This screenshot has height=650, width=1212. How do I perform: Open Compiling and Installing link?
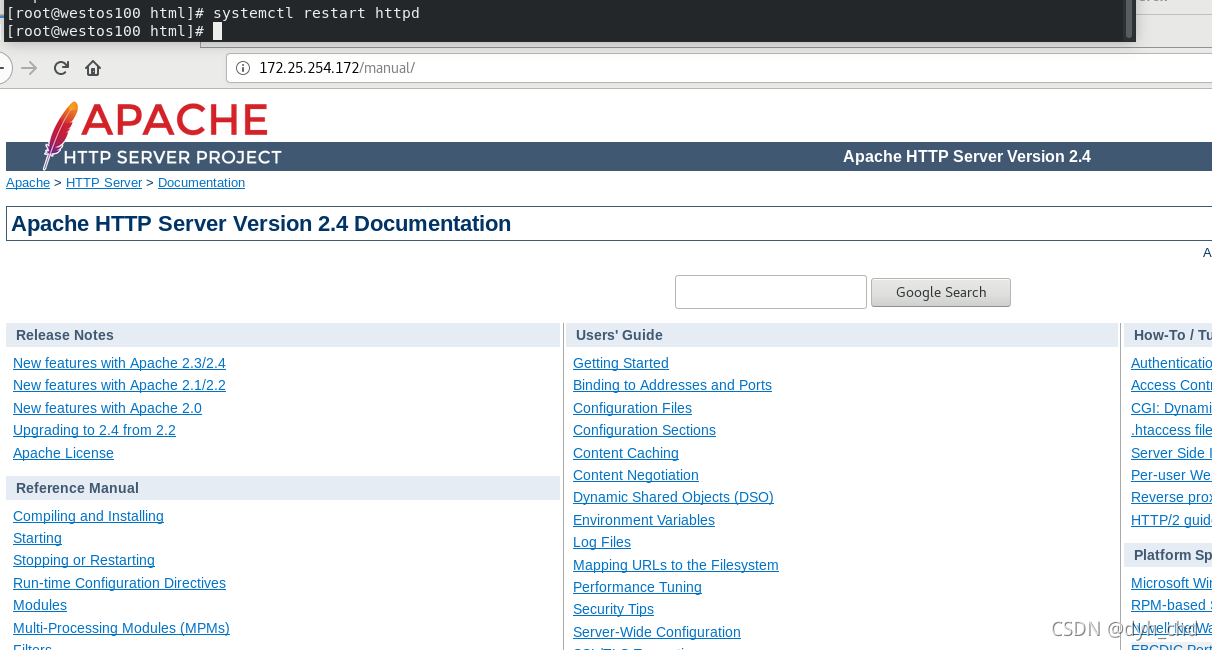[88, 516]
